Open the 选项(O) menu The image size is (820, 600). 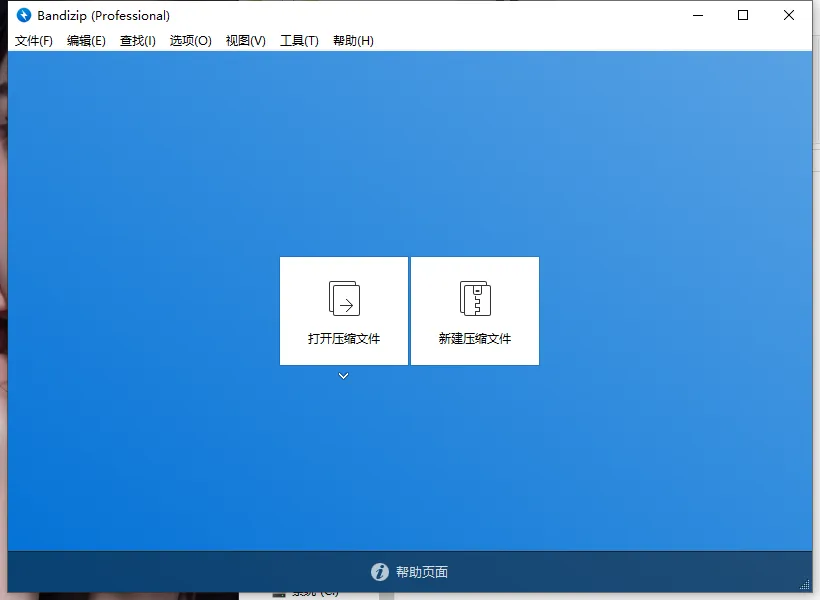coord(190,41)
